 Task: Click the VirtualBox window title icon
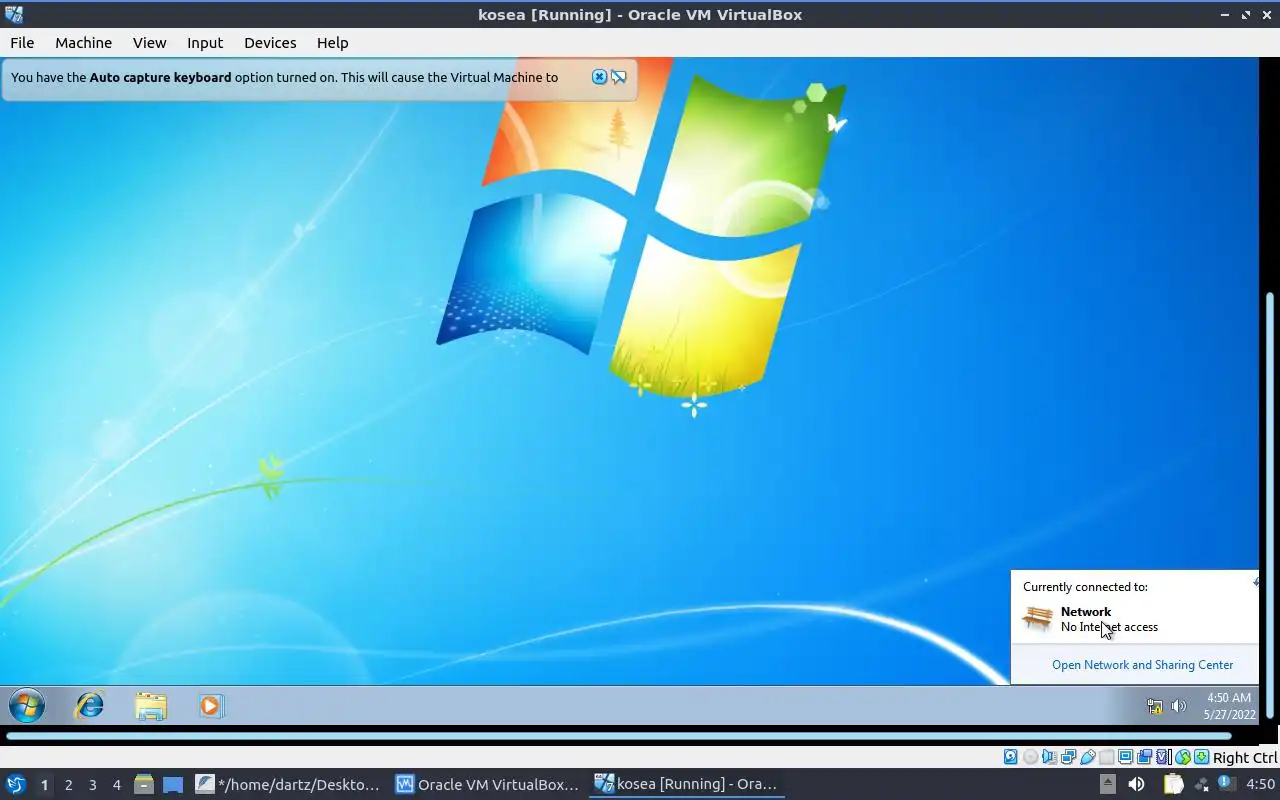pyautogui.click(x=13, y=14)
